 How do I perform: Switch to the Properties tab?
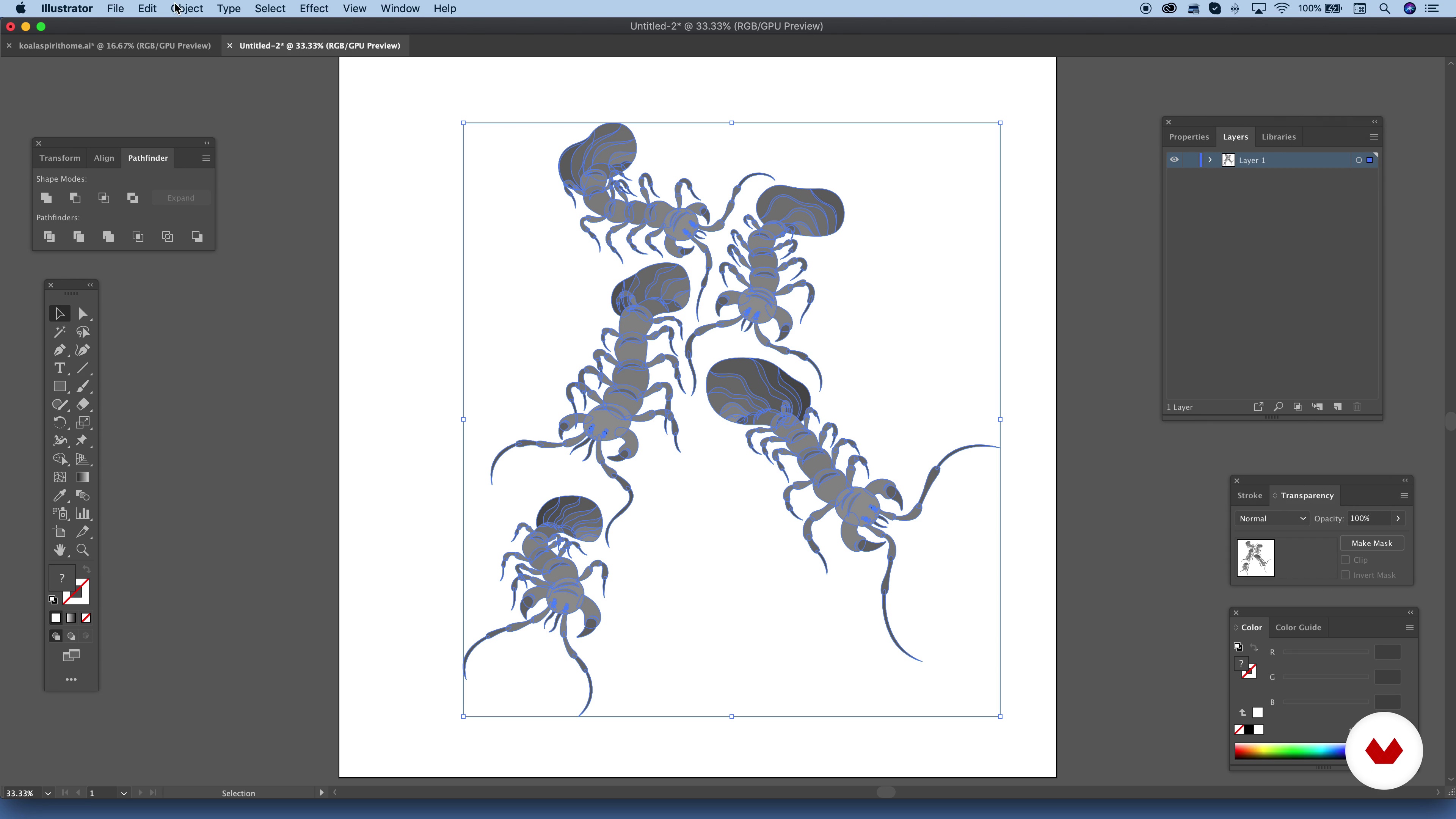(1189, 137)
